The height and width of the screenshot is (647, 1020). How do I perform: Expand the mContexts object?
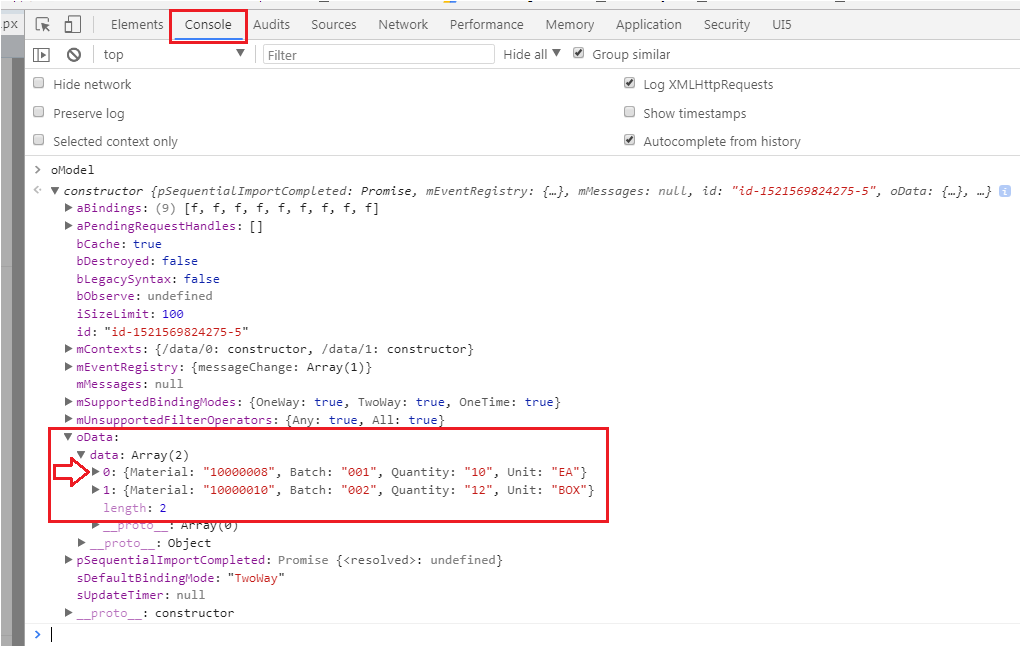(68, 349)
